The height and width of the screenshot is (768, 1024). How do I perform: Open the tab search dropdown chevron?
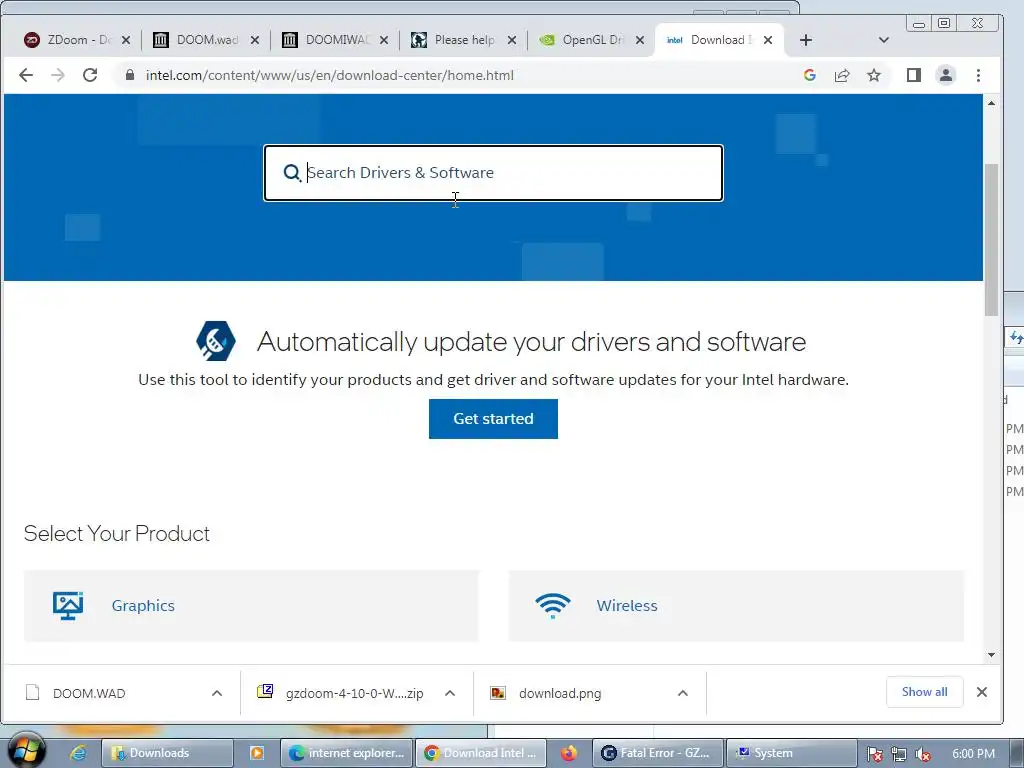(x=884, y=40)
